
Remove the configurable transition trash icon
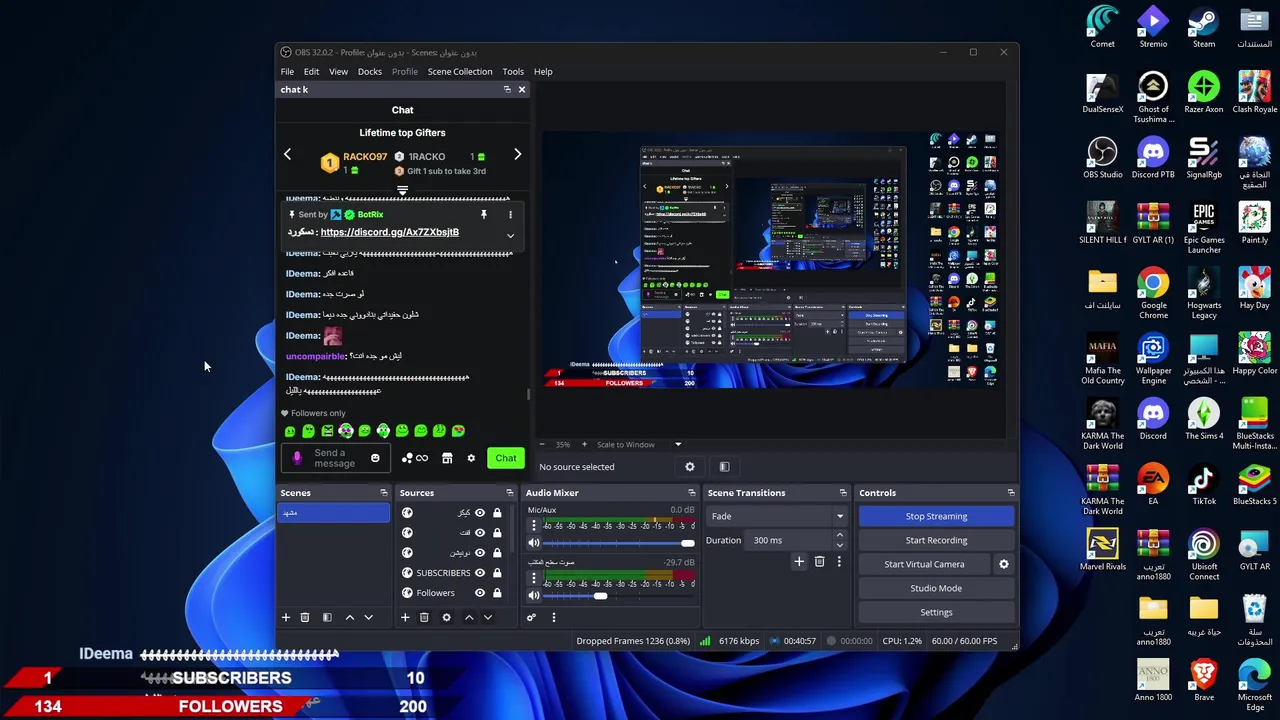point(819,562)
